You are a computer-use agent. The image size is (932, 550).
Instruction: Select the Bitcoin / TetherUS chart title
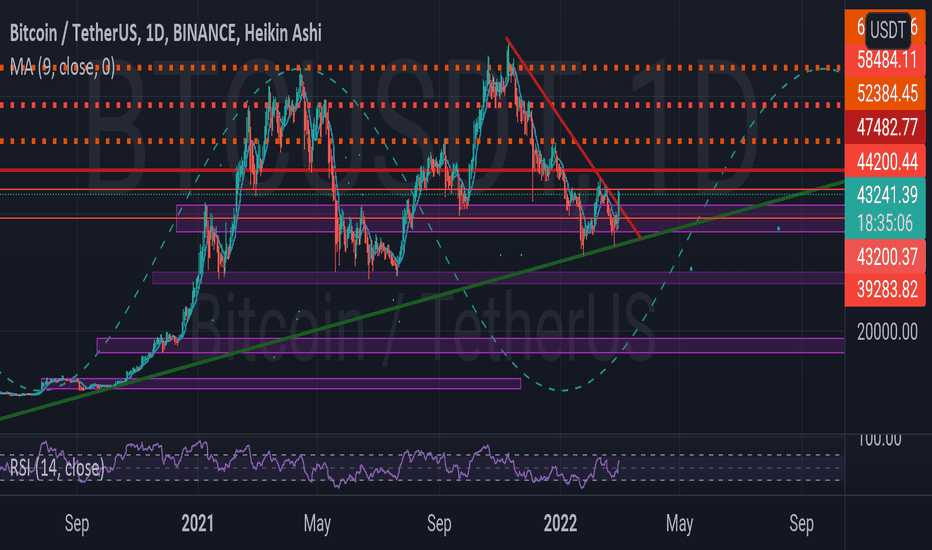click(165, 33)
